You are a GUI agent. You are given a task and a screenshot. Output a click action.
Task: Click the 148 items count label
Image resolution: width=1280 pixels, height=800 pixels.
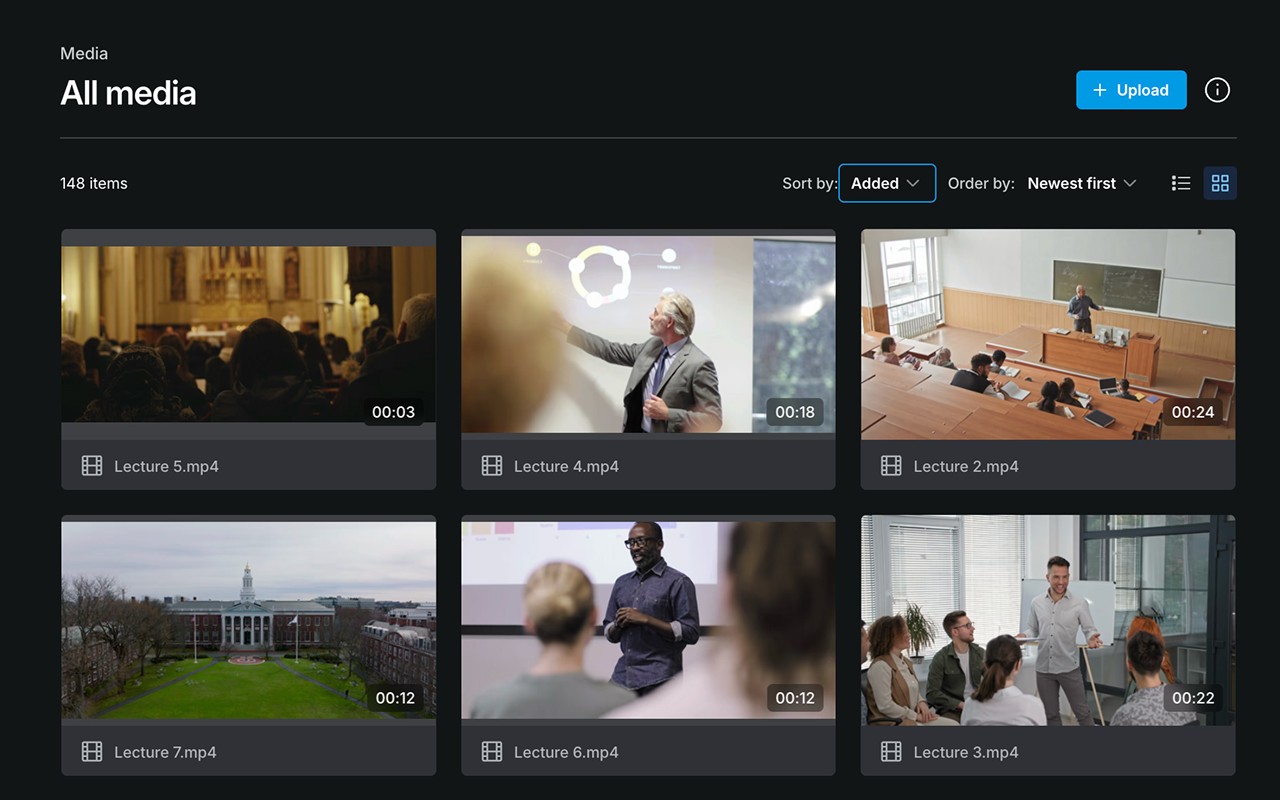pos(93,183)
